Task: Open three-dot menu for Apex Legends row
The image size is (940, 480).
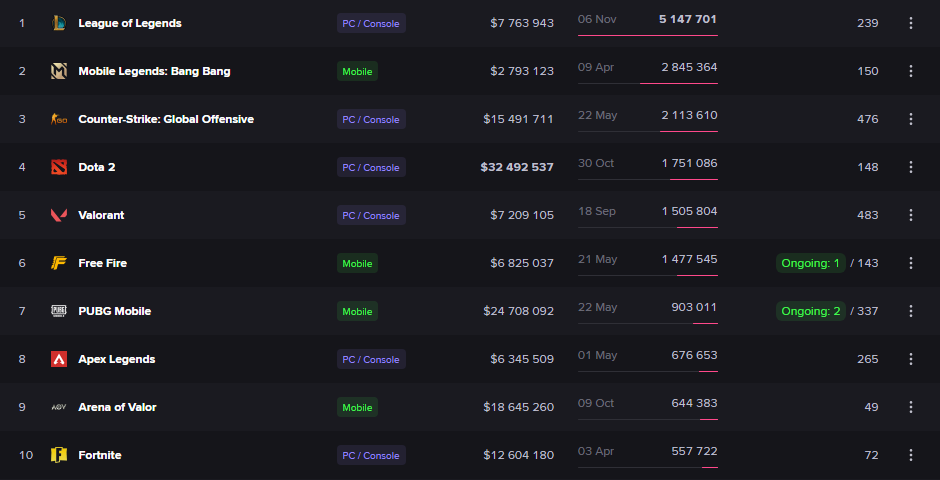Action: pyautogui.click(x=911, y=359)
